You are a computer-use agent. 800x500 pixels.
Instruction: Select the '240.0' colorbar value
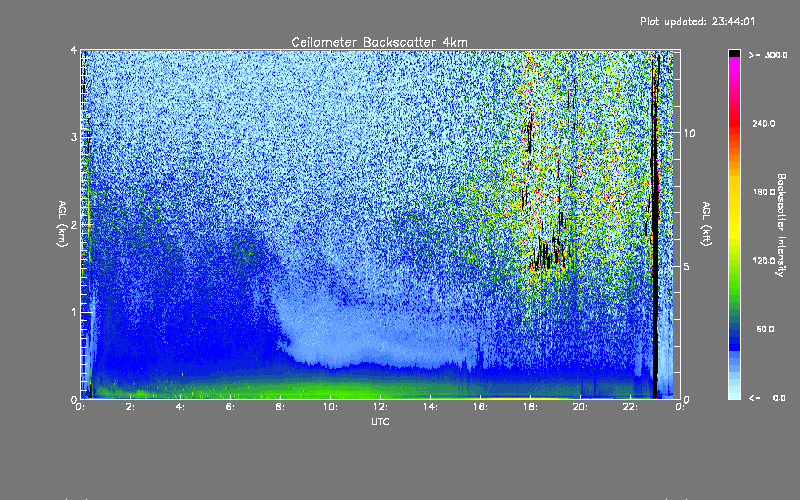tap(764, 123)
